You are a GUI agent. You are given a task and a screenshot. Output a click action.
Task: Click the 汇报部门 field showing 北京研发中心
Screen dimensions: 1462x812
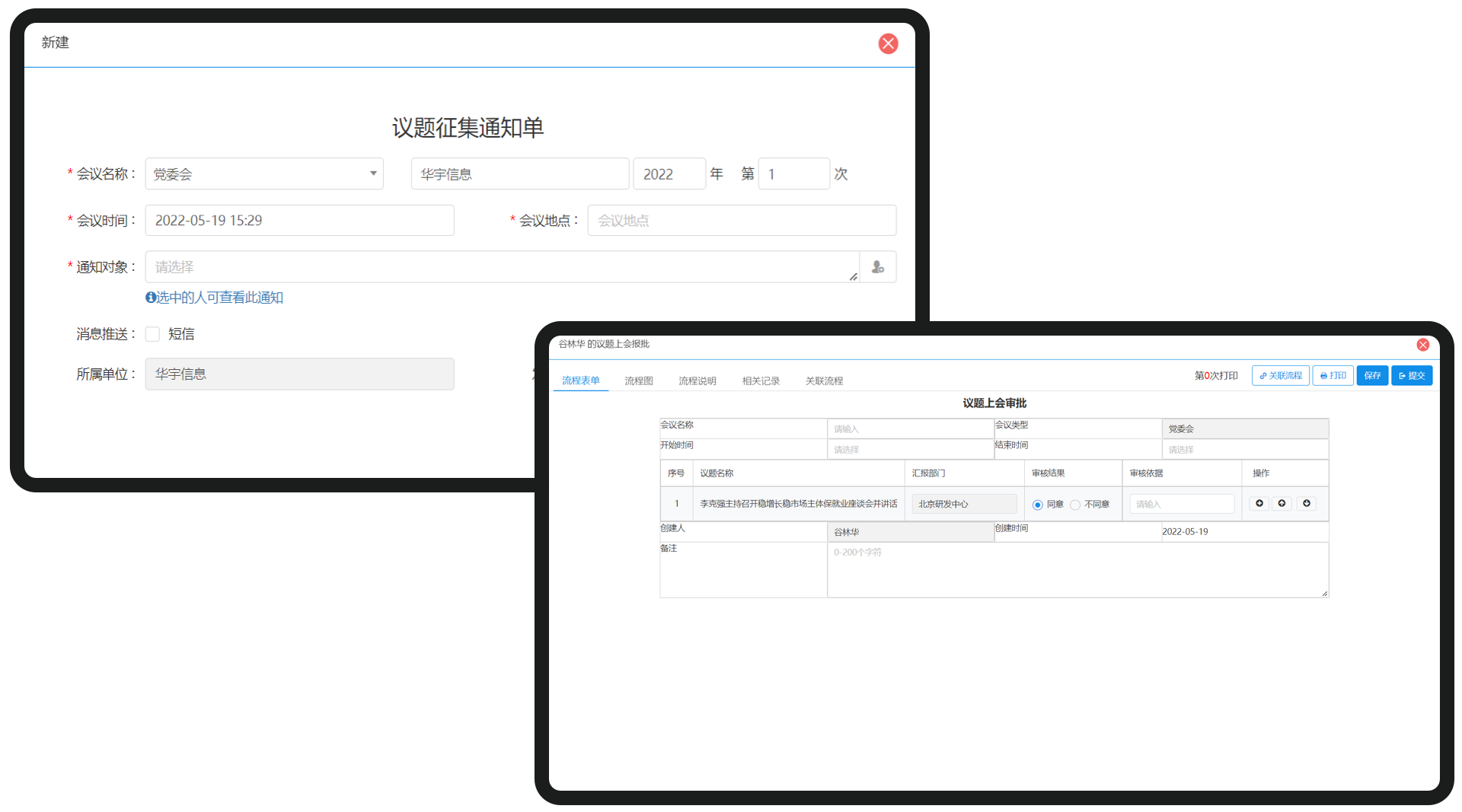[964, 505]
